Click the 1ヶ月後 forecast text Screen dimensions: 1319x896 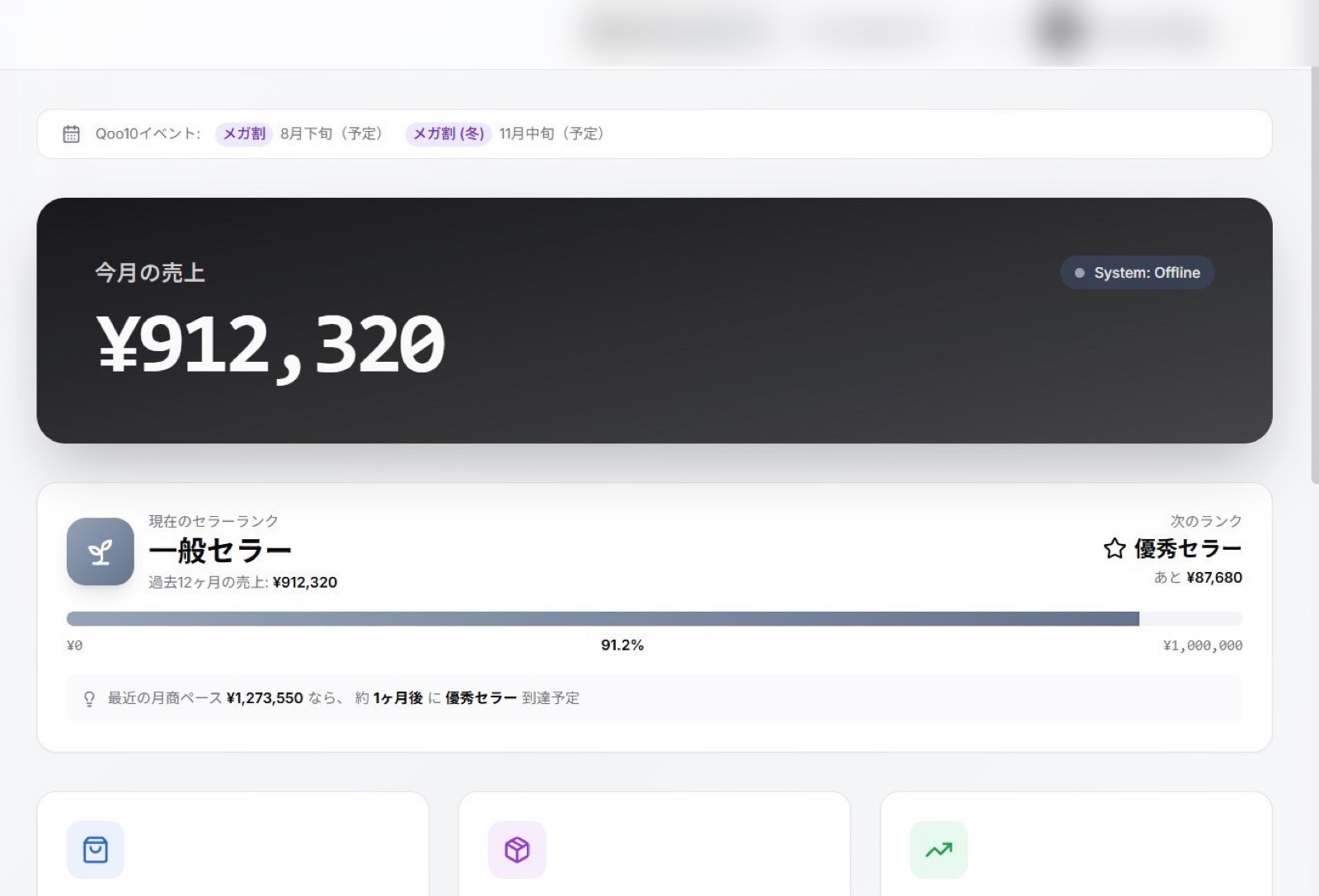(398, 698)
